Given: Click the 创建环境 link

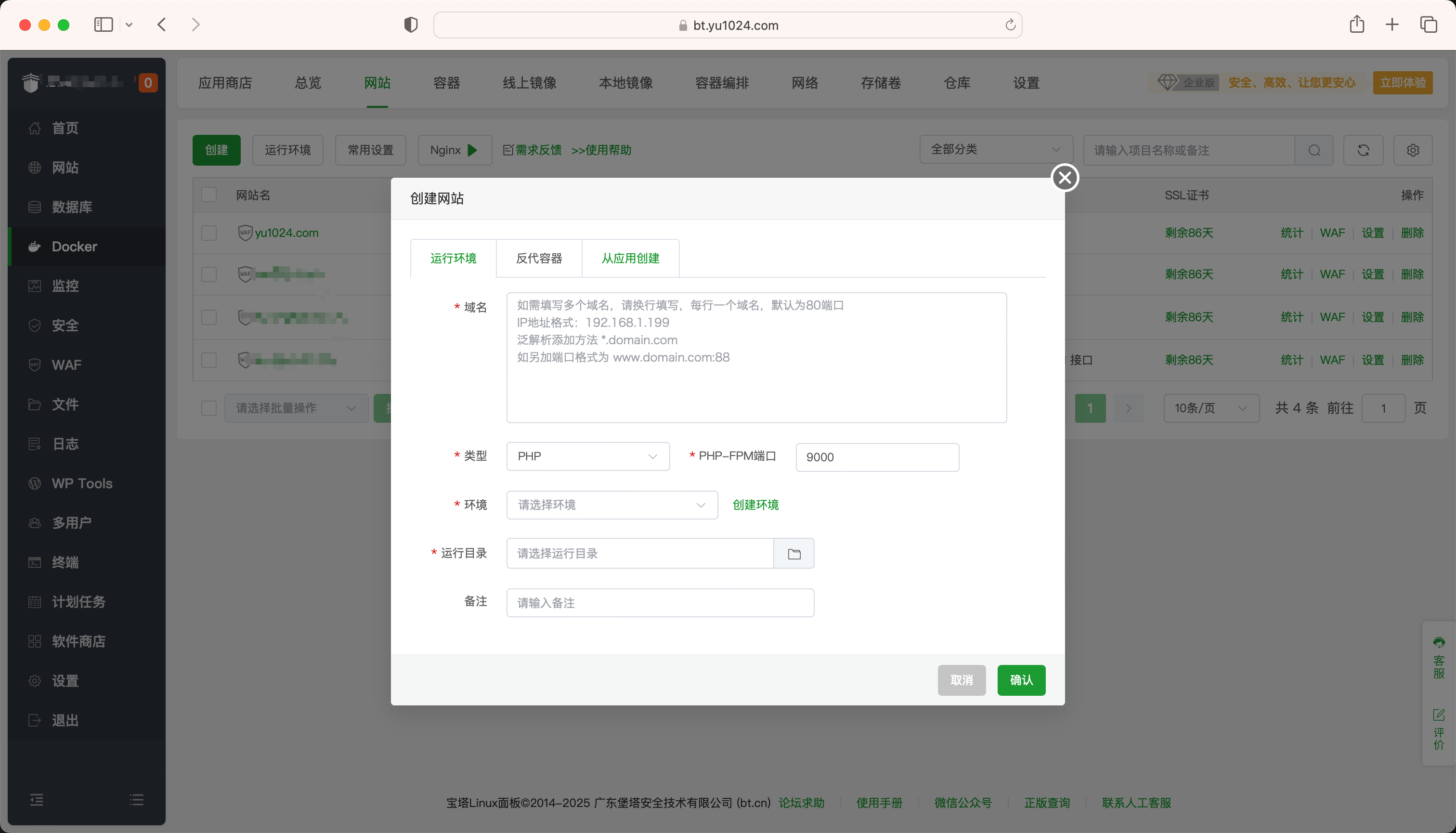Looking at the screenshot, I should 755,505.
